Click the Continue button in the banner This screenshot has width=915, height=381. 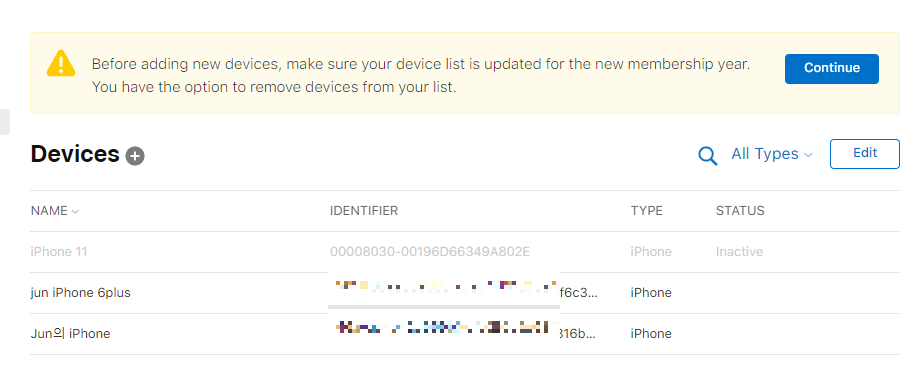832,68
